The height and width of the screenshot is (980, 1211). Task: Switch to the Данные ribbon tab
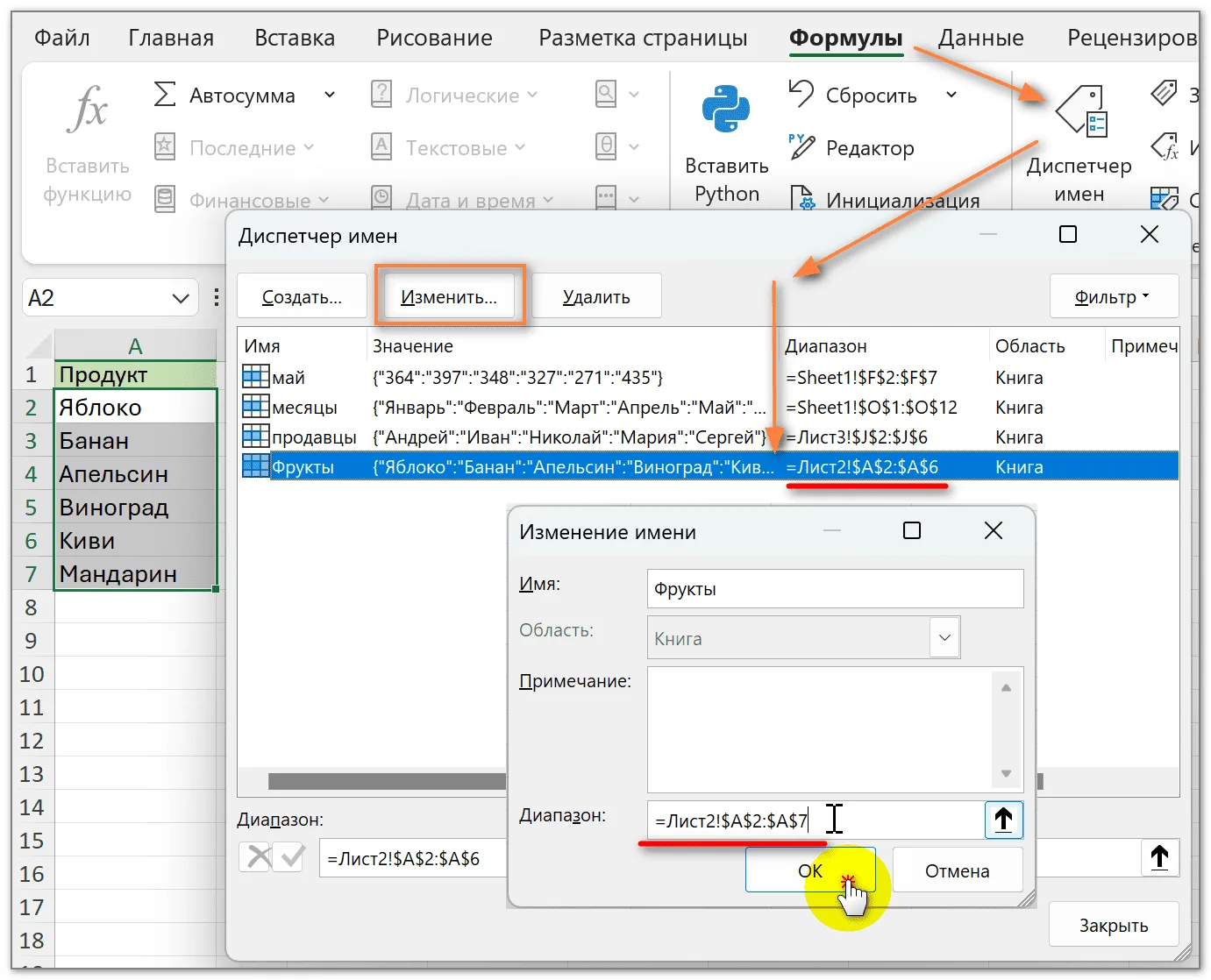pyautogui.click(x=980, y=38)
